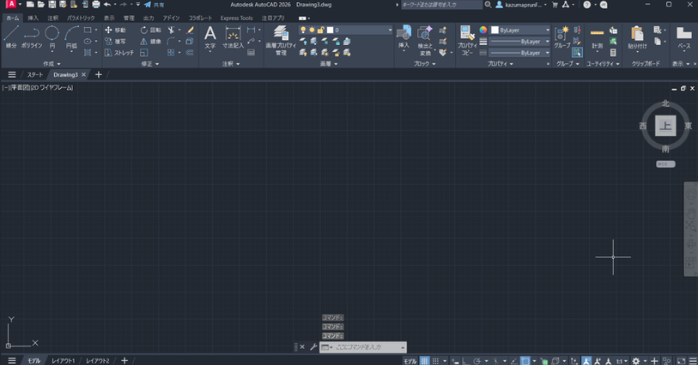The width and height of the screenshot is (698, 365).
Task: Switch to the 挿入 (Insert) ribbon tab
Action: [33, 18]
